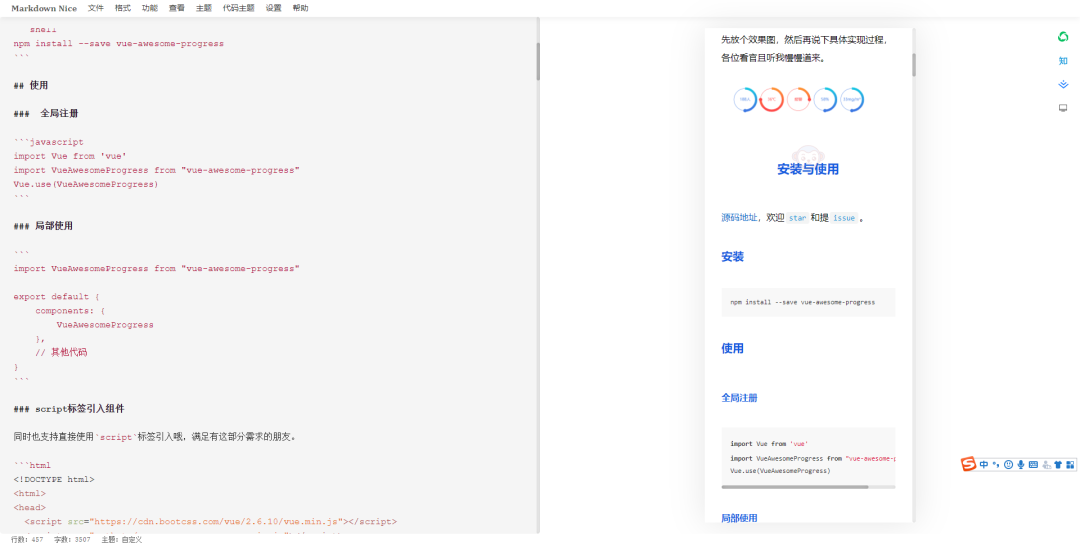Click the Markdown Nice title
Image resolution: width=1080 pixels, height=545 pixels.
44,8
